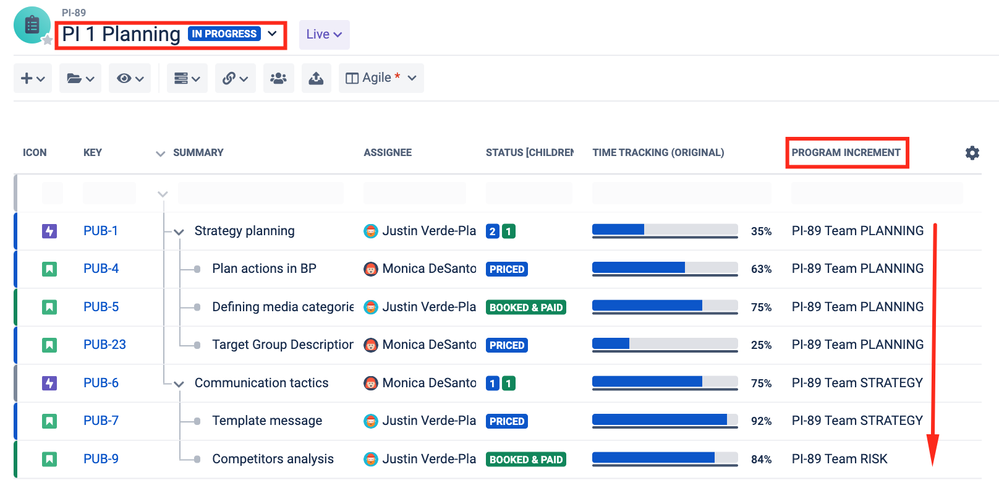Click the IN PROGRESS status badge

(224, 34)
